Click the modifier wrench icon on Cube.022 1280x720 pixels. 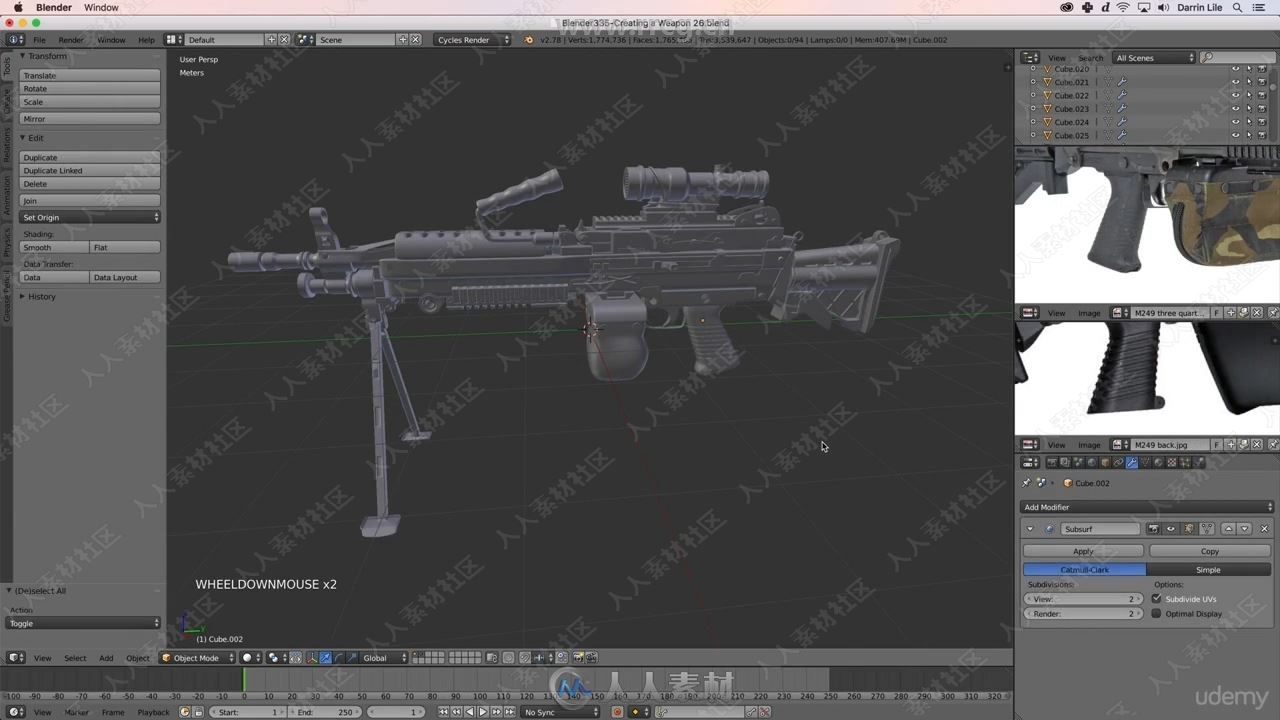[1122, 95]
